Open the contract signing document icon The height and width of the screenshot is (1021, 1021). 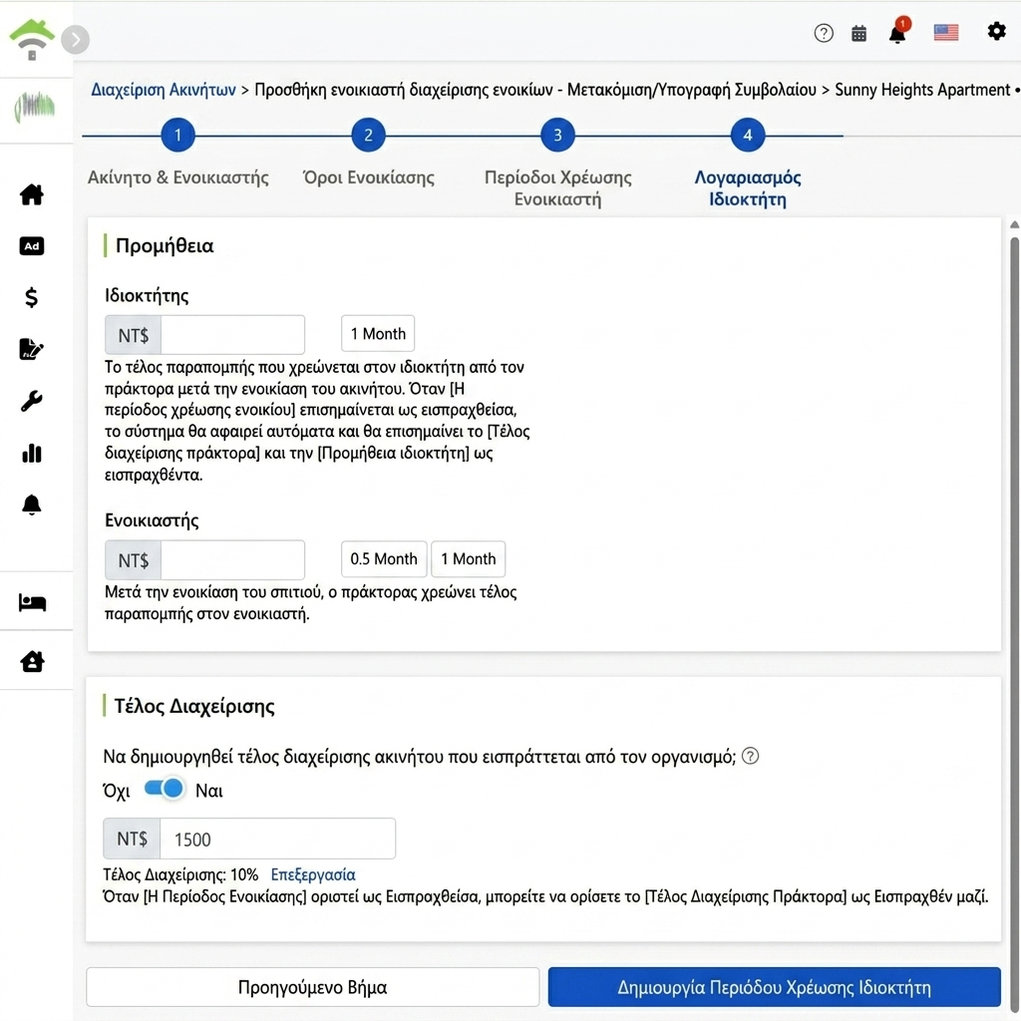[31, 349]
